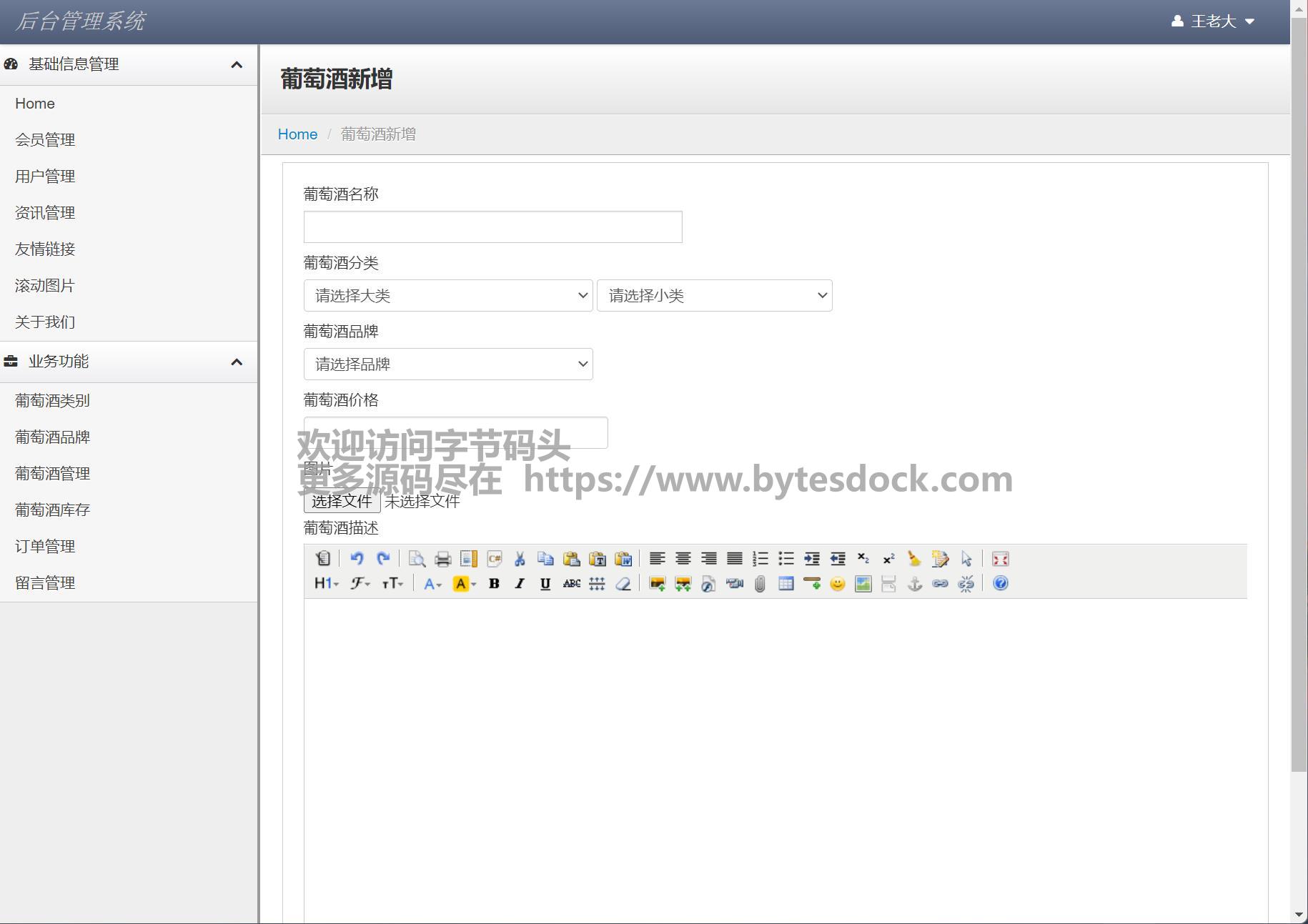This screenshot has height=924, width=1308.
Task: Click the paperclip attachment icon
Action: click(760, 584)
